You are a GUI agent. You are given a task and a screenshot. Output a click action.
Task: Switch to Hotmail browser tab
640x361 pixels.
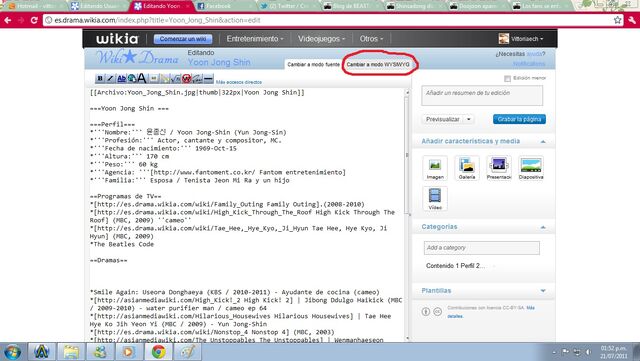[35, 6]
